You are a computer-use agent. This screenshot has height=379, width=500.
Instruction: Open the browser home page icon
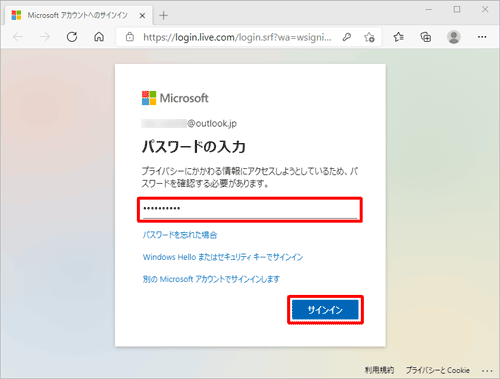pos(99,37)
